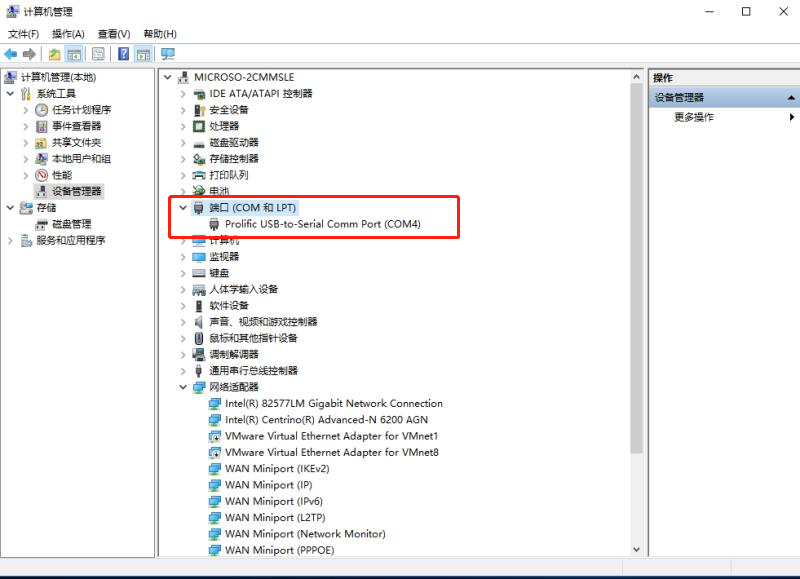The width and height of the screenshot is (800, 579).
Task: Open the 文件(F) menu
Action: [x=23, y=34]
